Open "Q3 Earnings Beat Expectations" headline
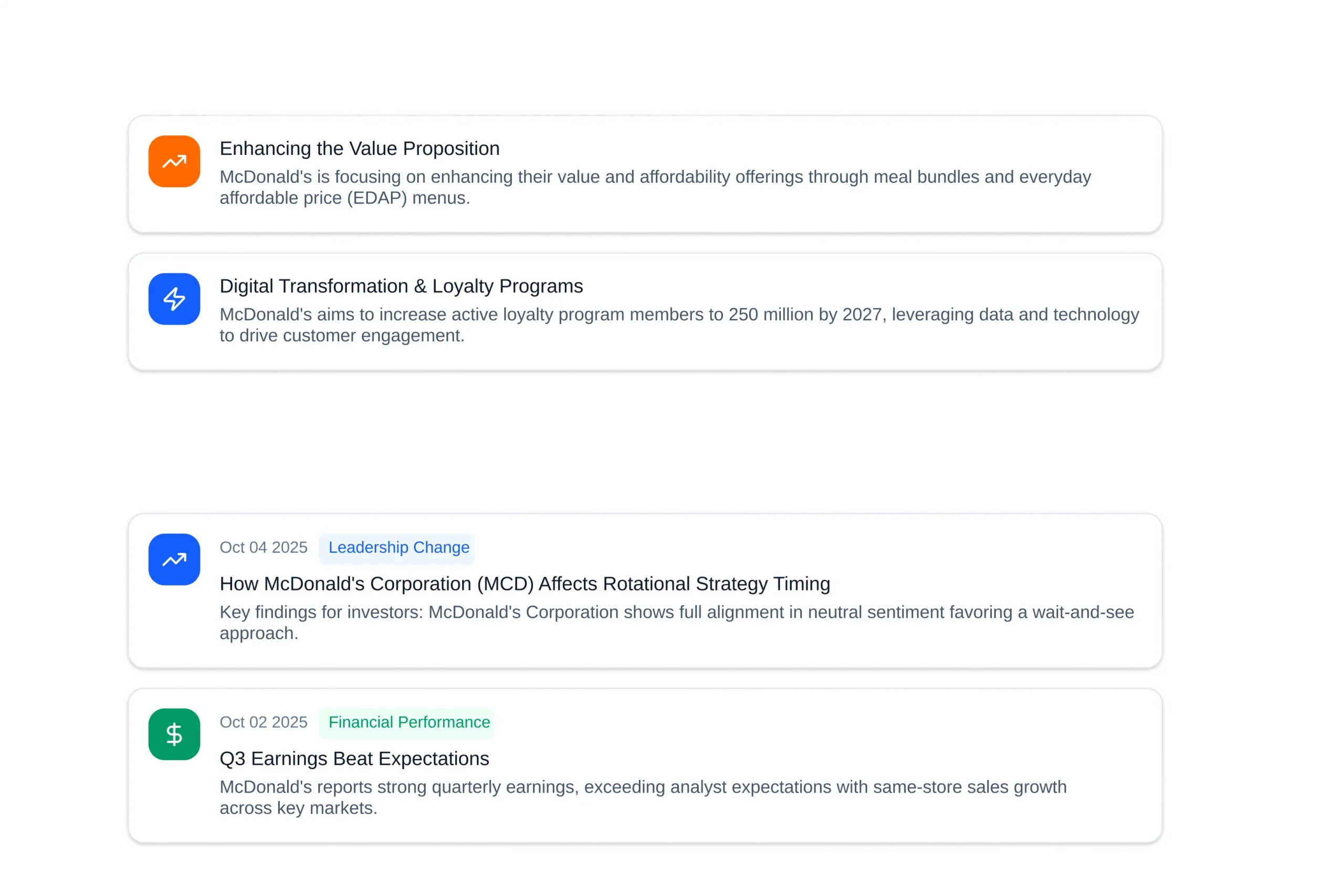The image size is (1344, 896). click(354, 759)
